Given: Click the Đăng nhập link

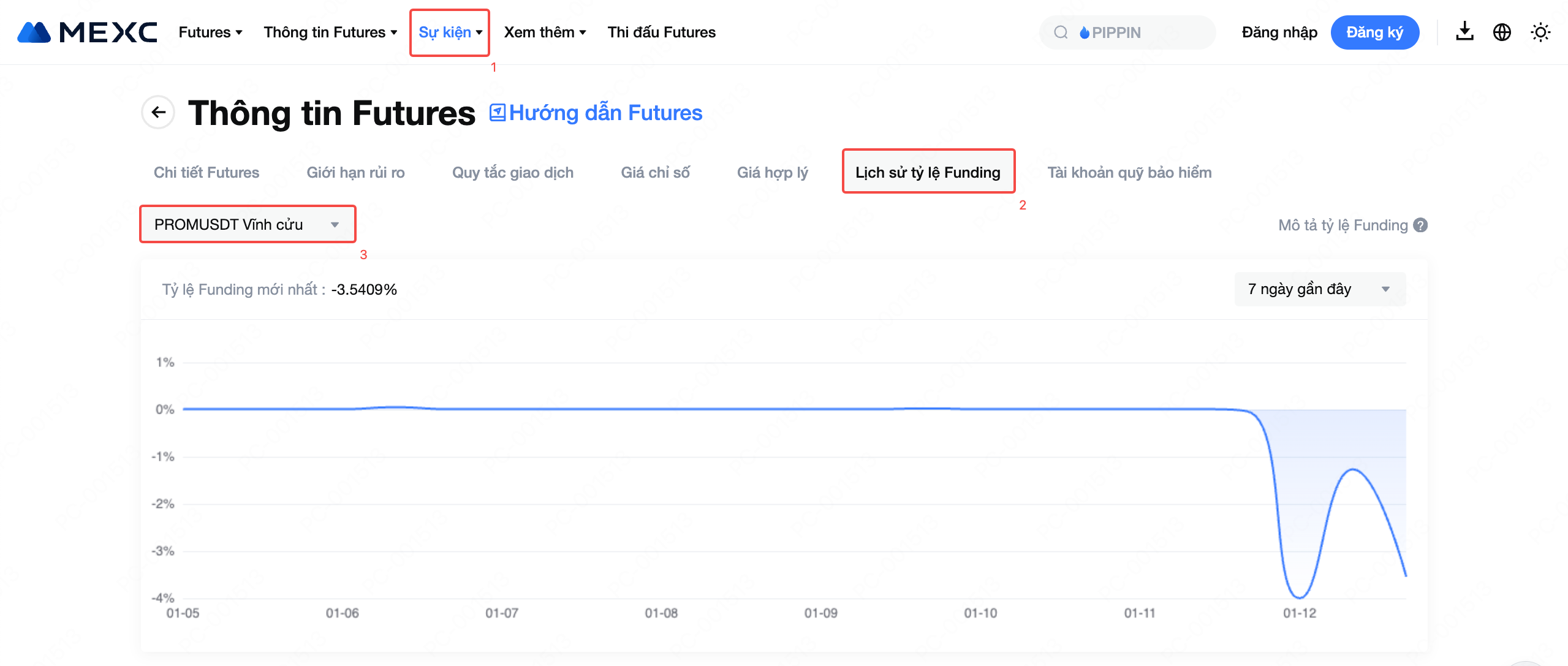Looking at the screenshot, I should [x=1279, y=32].
